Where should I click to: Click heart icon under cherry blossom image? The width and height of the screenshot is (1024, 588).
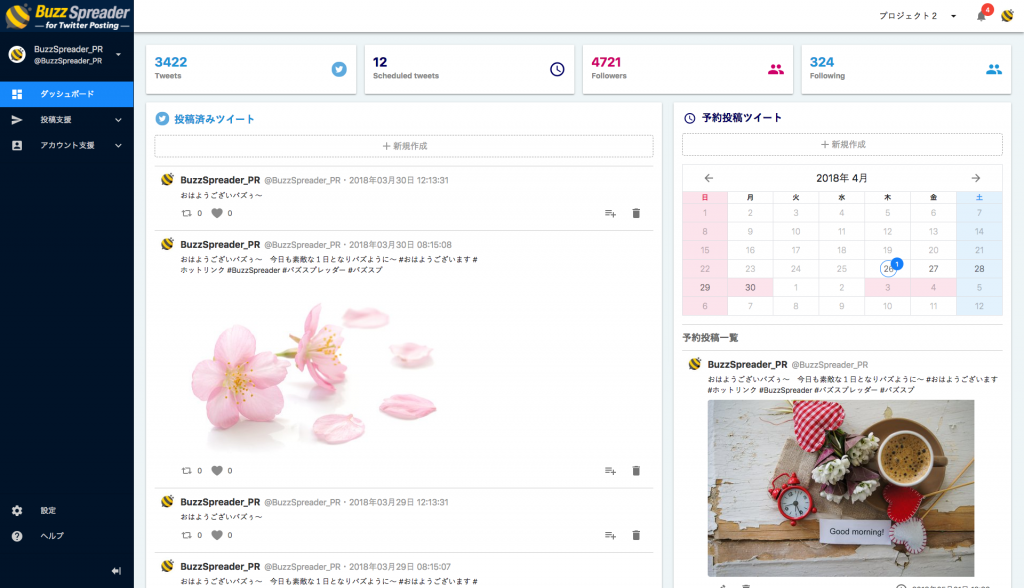click(217, 470)
